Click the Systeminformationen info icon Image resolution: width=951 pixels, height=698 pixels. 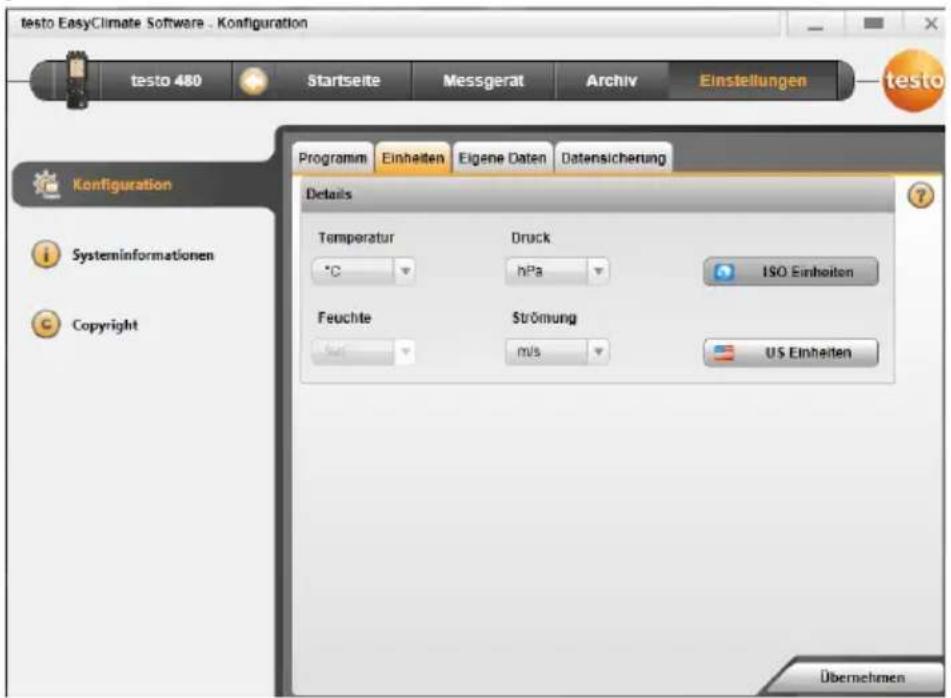pos(45,254)
